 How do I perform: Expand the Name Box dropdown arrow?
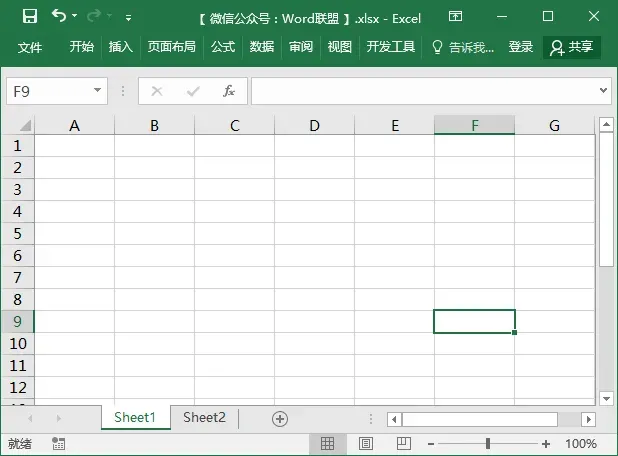97,91
